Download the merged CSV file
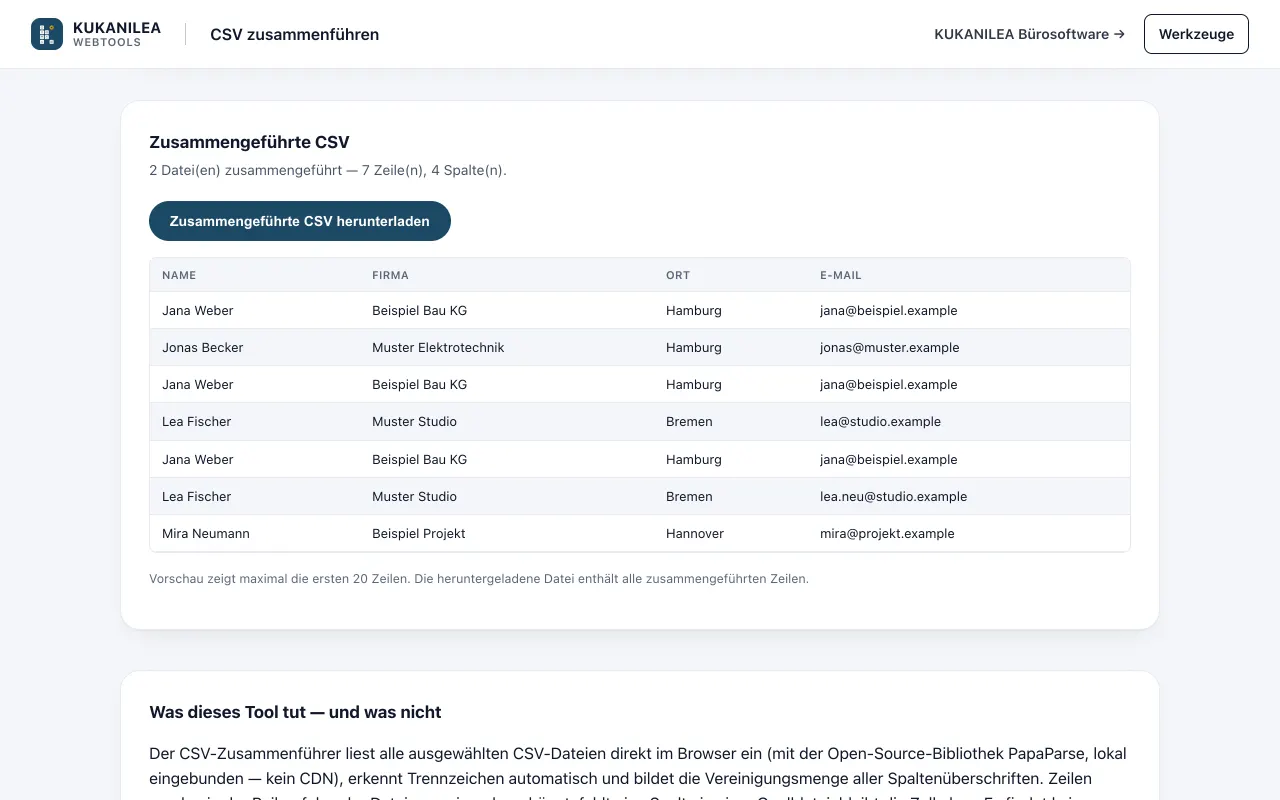Viewport: 1280px width, 800px height. tap(300, 221)
